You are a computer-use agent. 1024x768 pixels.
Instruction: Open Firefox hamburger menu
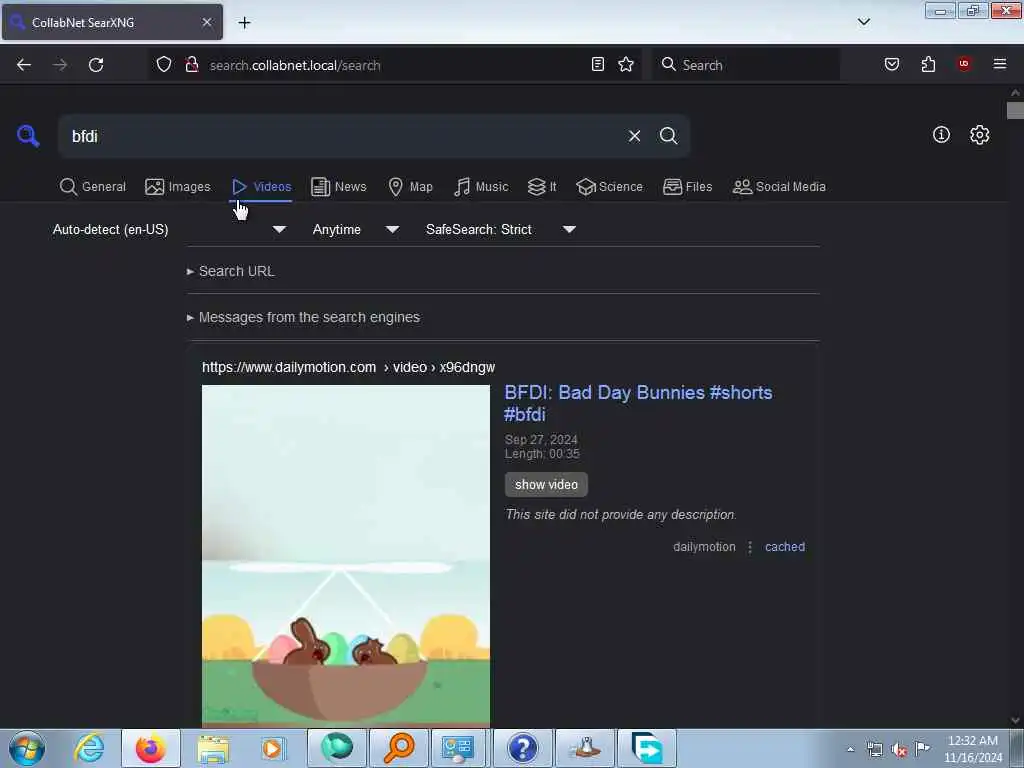click(1000, 64)
